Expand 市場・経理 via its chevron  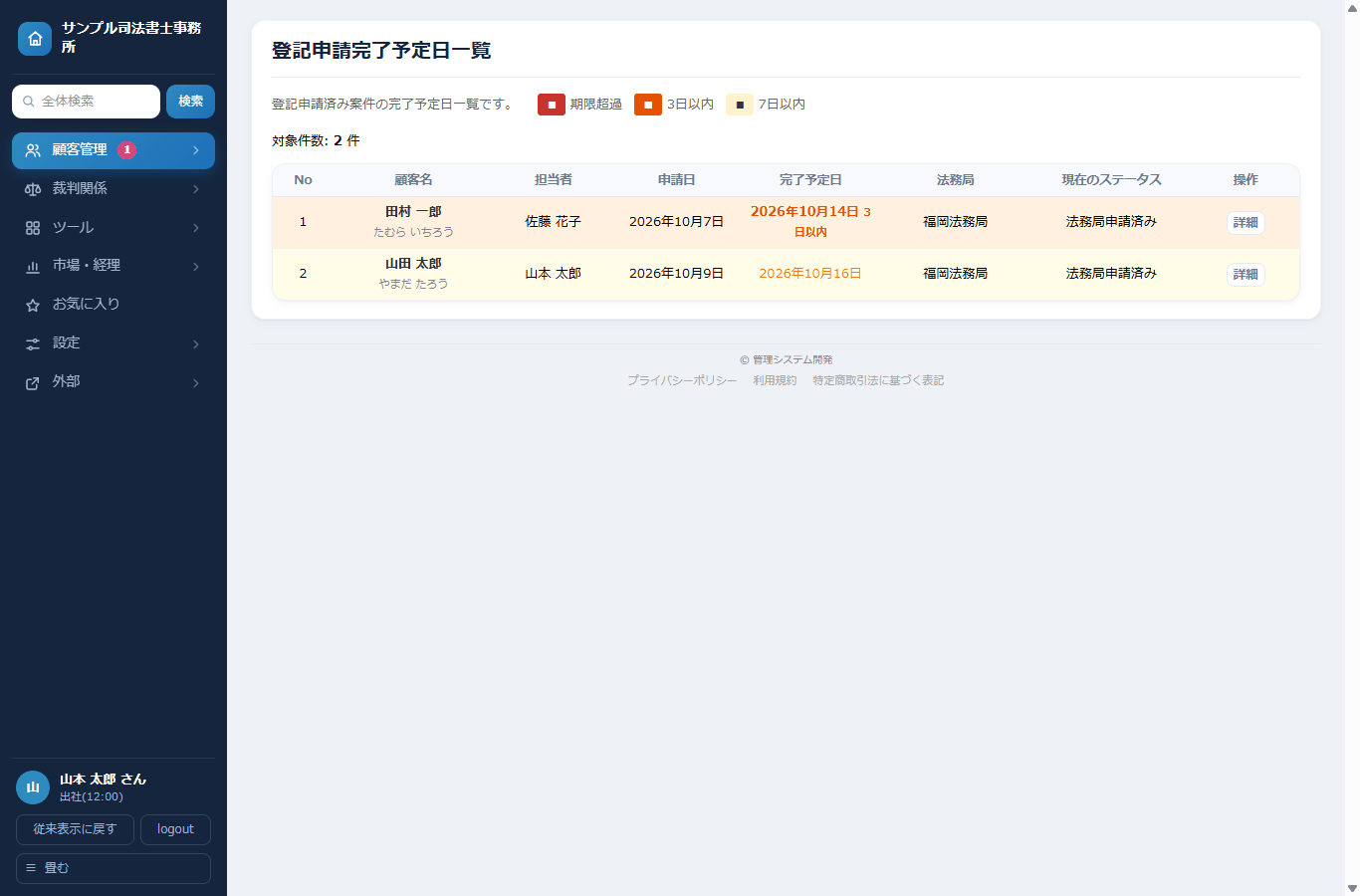point(196,266)
